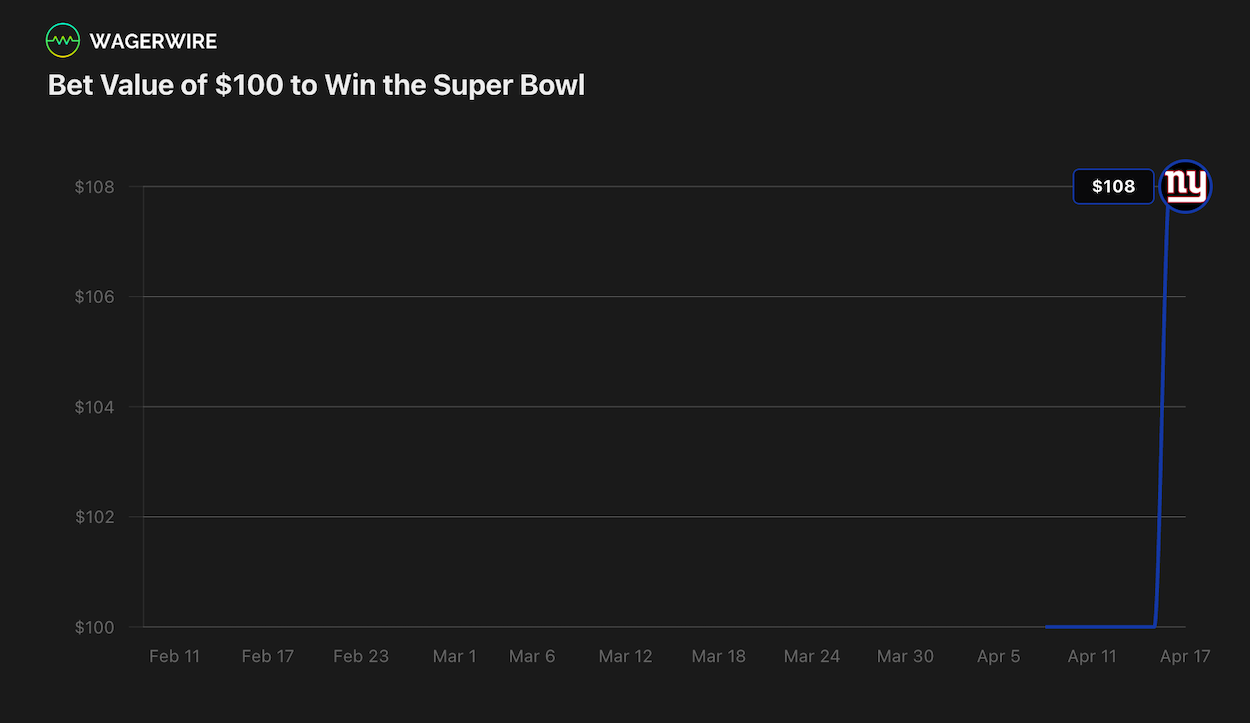Select the Mar 30 date label
Image resolution: width=1250 pixels, height=723 pixels.
click(x=905, y=657)
